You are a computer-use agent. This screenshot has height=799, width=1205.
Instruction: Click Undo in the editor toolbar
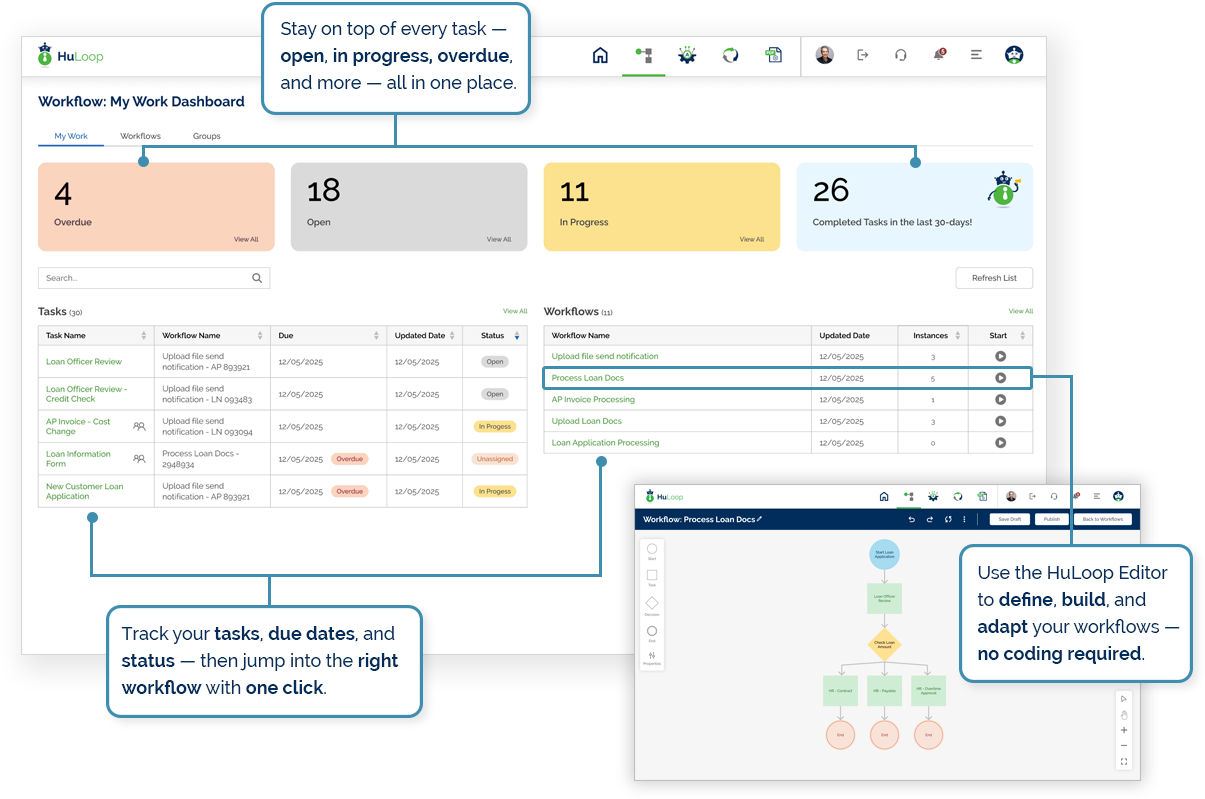coord(911,519)
